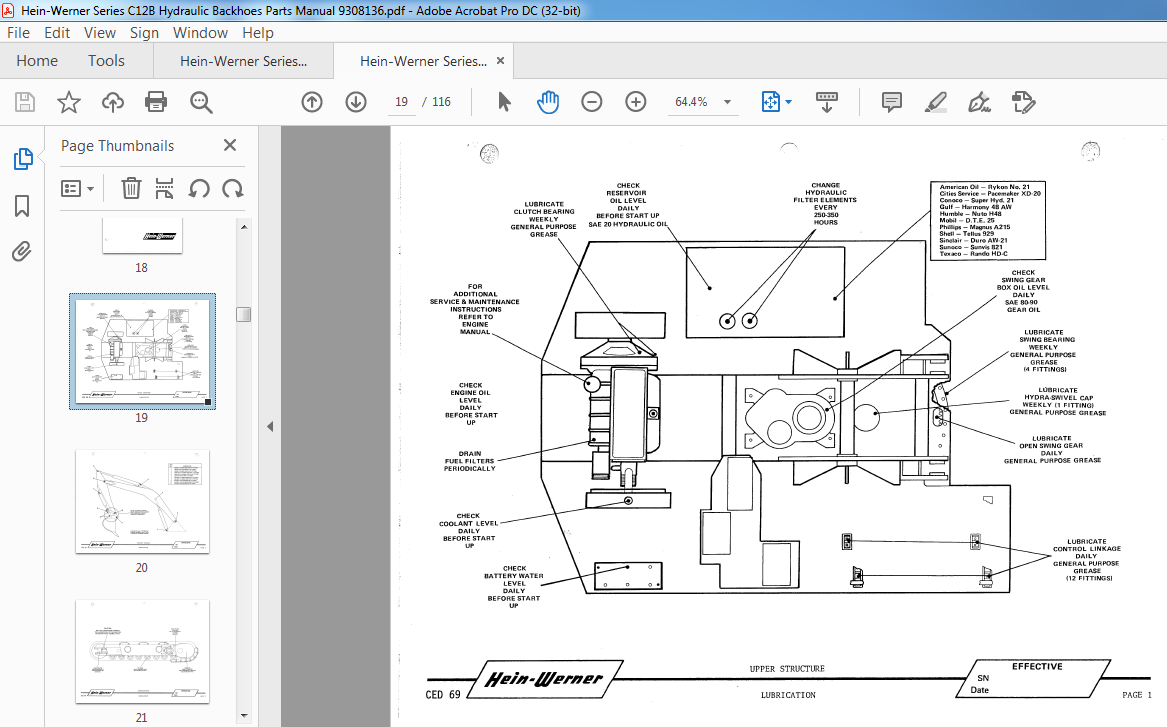
Task: Click thumbnail scrollbar up arrow
Action: 244,226
